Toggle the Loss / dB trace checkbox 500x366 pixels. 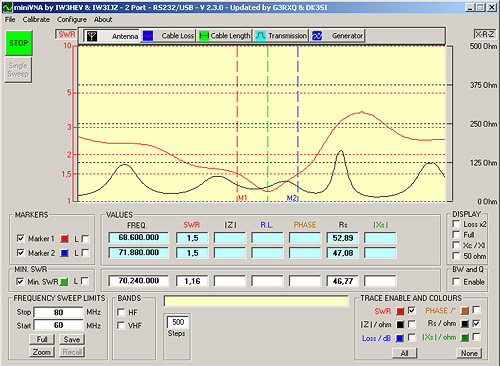click(x=412, y=338)
